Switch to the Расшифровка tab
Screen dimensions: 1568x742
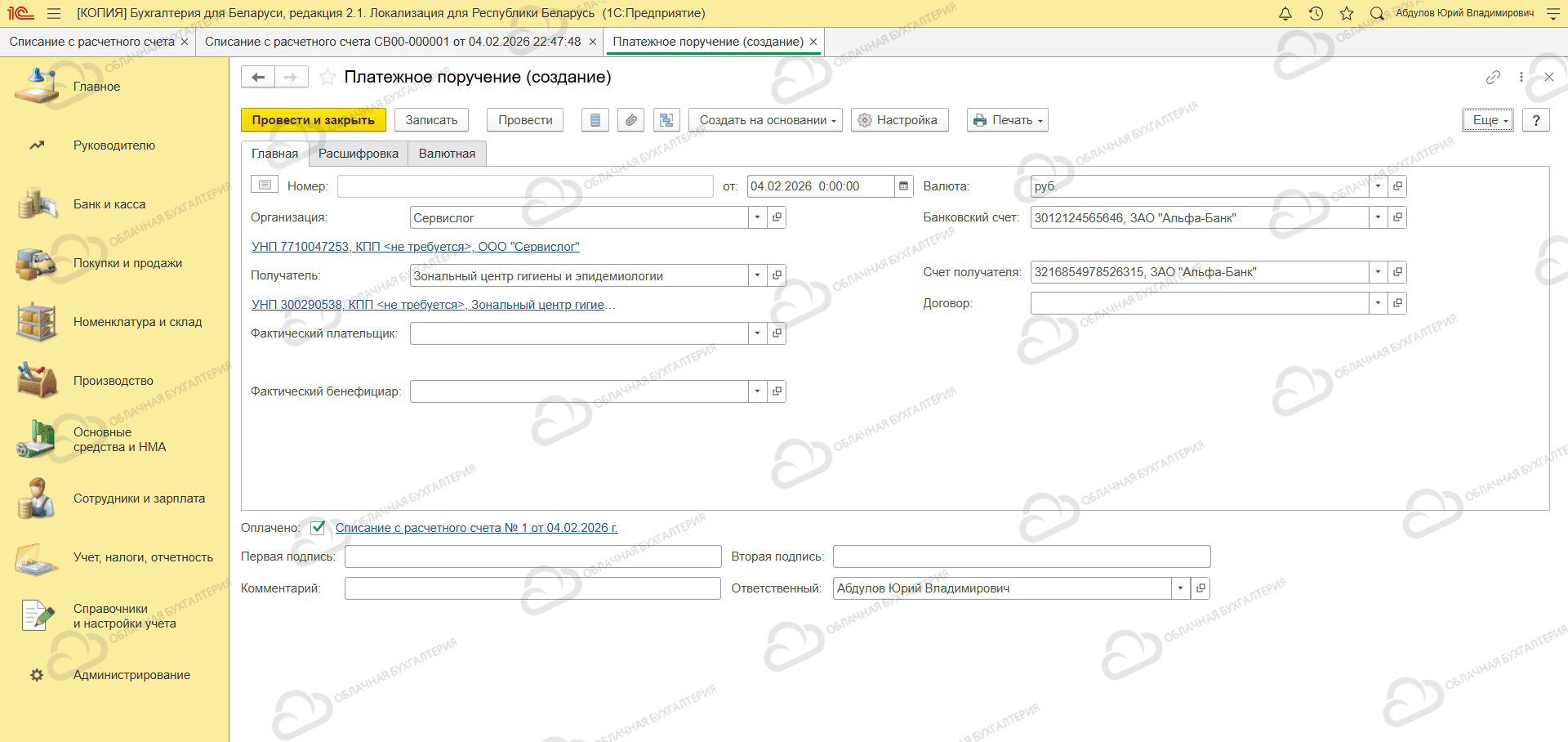pyautogui.click(x=359, y=154)
